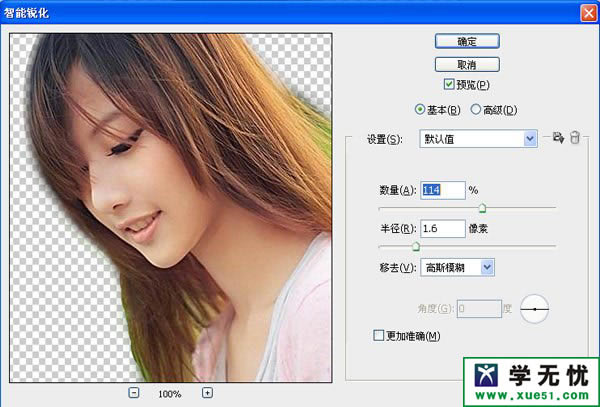The height and width of the screenshot is (407, 600).
Task: Click the 取消 button
Action: coord(467,64)
